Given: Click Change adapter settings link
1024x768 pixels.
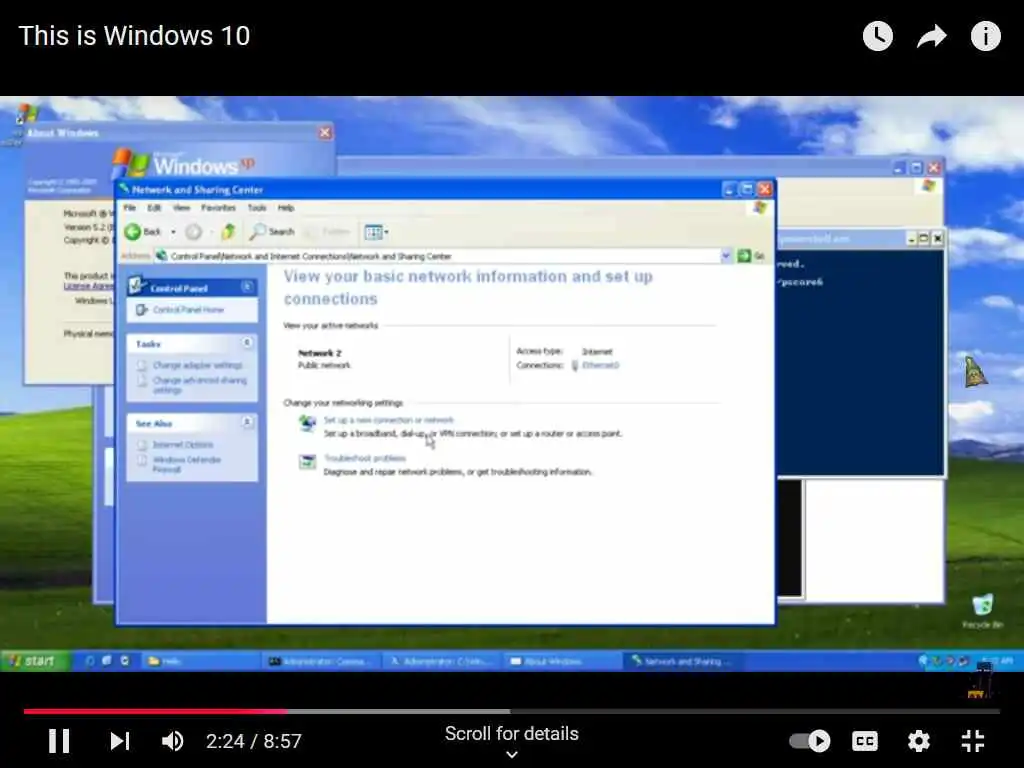Looking at the screenshot, I should [197, 365].
